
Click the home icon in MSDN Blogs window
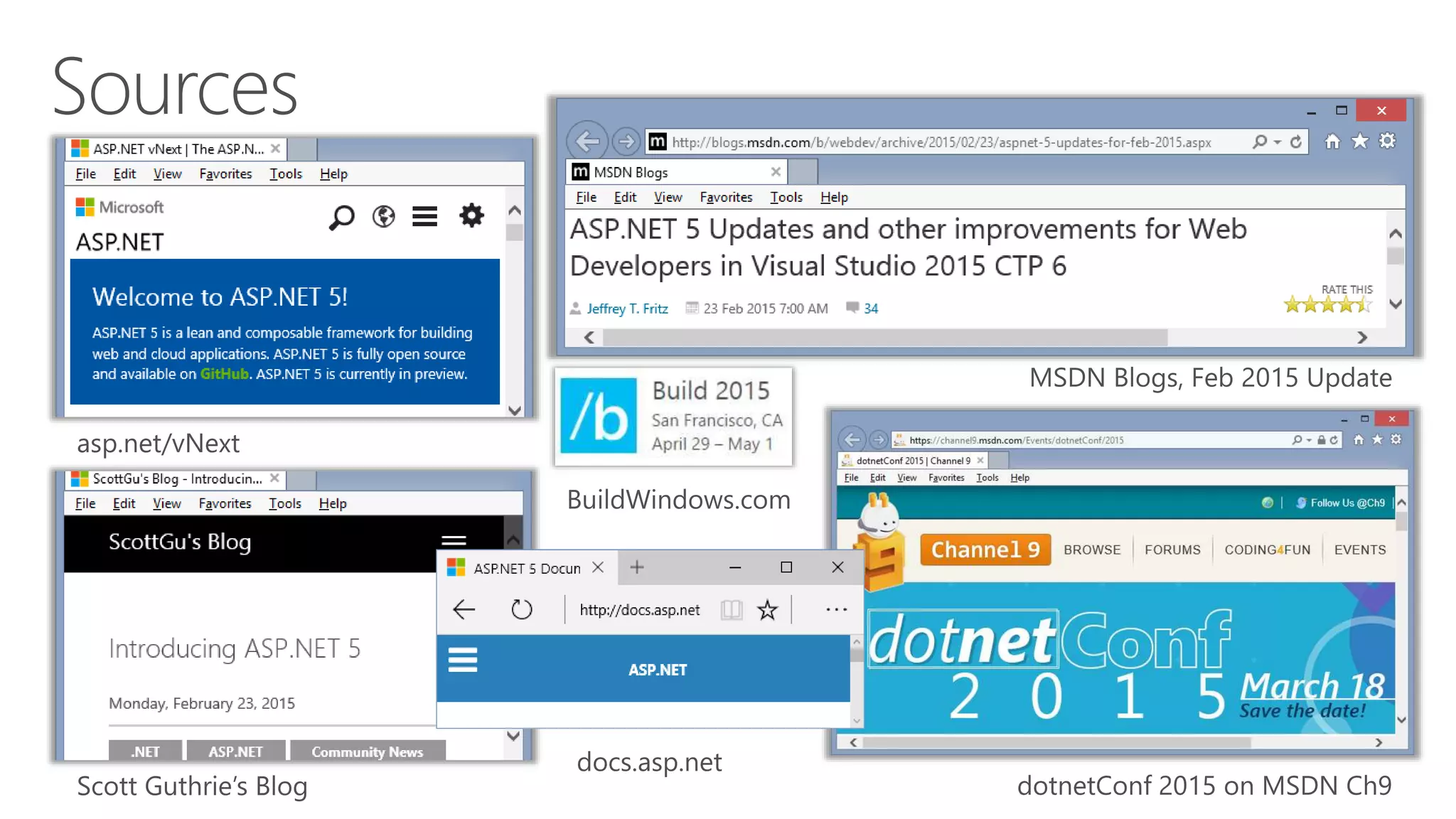point(1332,141)
